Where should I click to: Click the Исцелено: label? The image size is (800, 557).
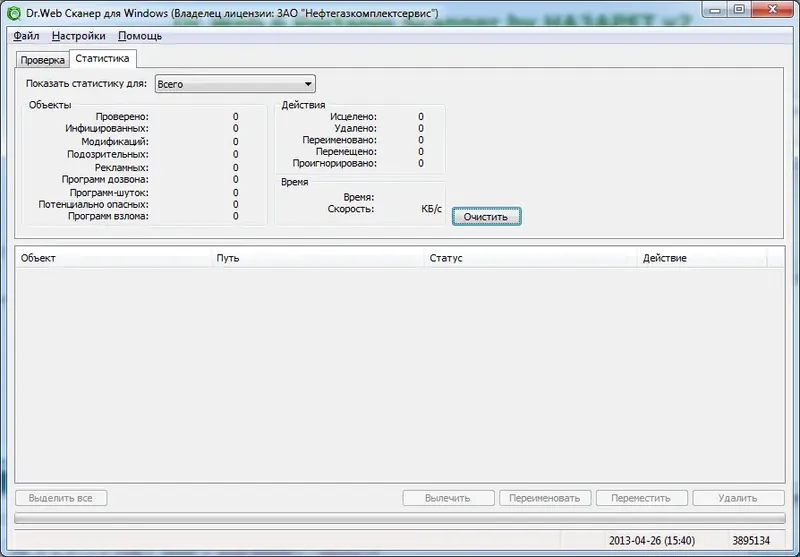(353, 117)
